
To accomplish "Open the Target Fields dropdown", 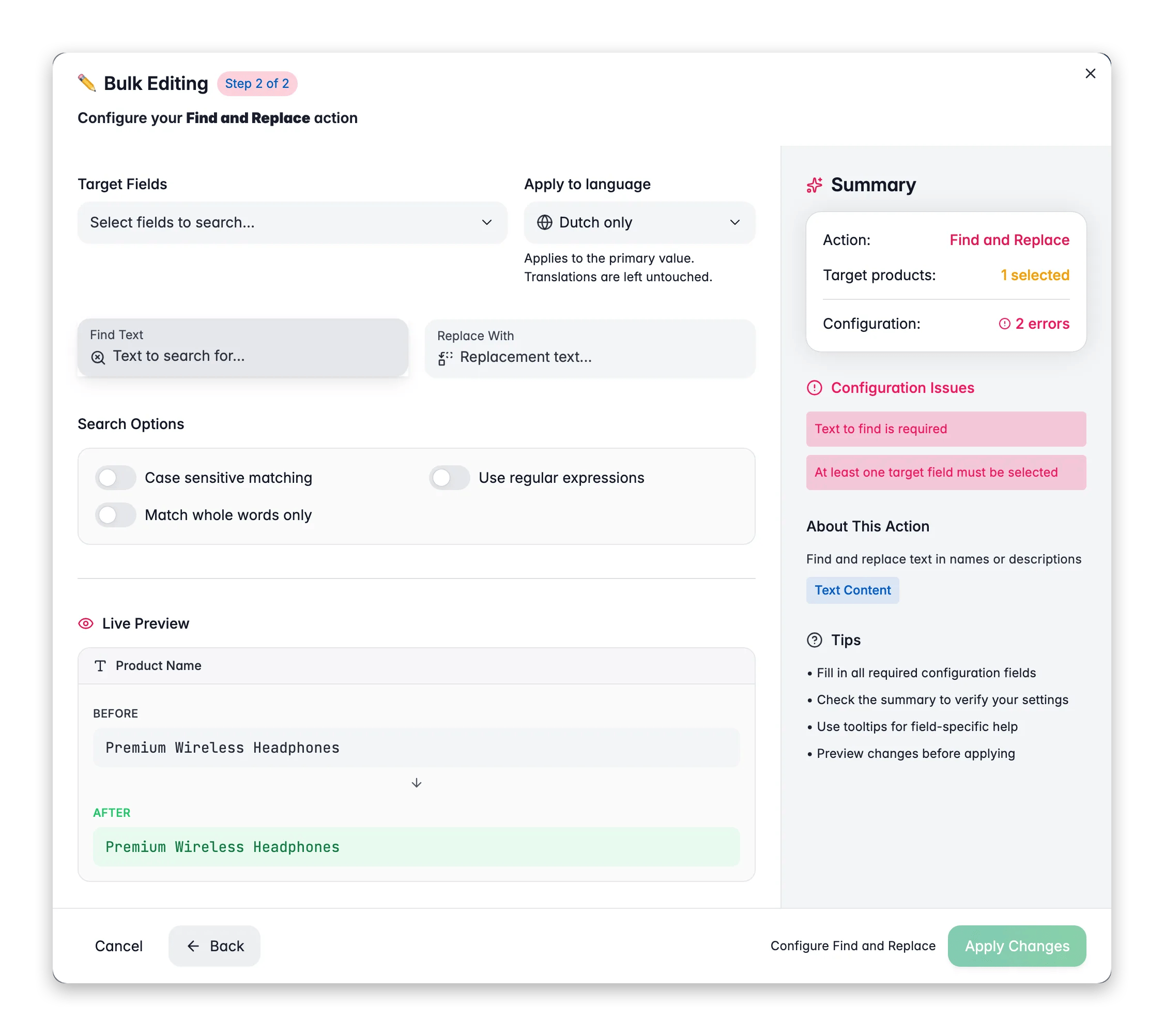I will [292, 222].
